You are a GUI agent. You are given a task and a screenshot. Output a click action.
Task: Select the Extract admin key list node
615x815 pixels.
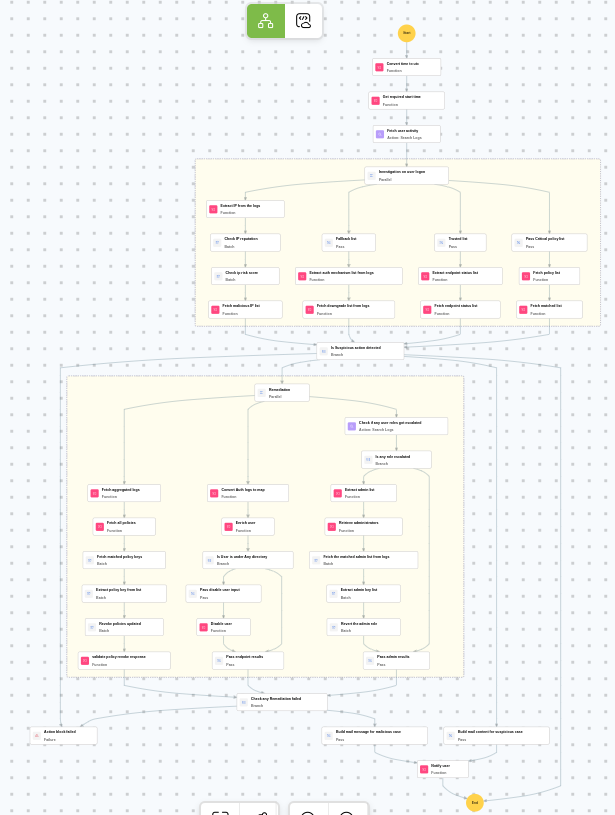(363, 594)
